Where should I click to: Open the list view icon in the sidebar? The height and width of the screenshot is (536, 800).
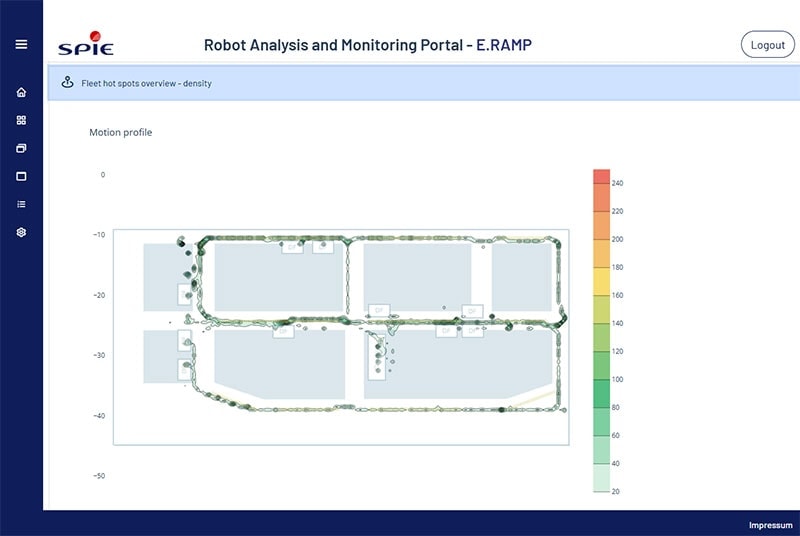[x=21, y=204]
